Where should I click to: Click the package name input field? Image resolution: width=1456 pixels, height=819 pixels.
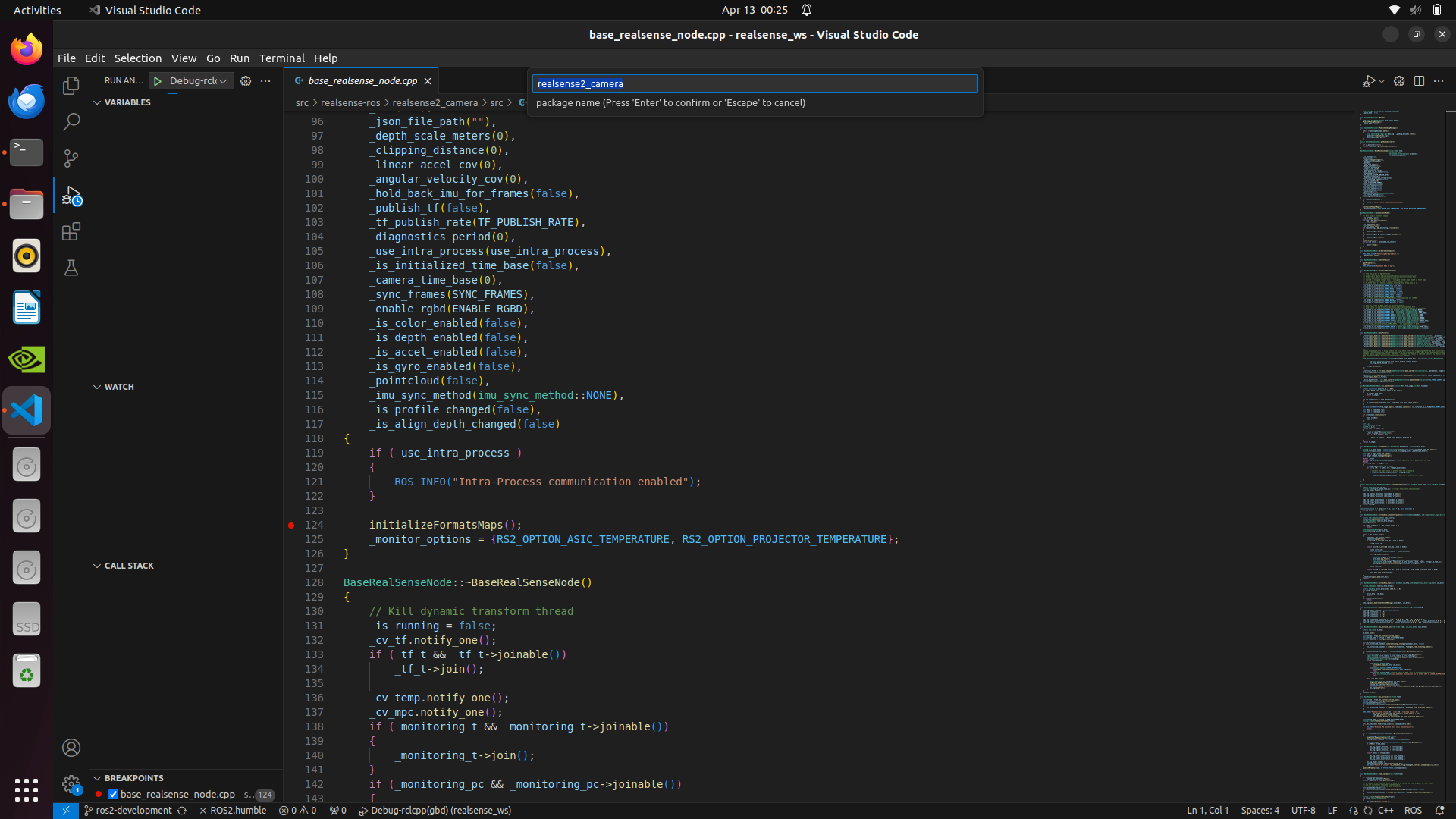click(x=755, y=83)
